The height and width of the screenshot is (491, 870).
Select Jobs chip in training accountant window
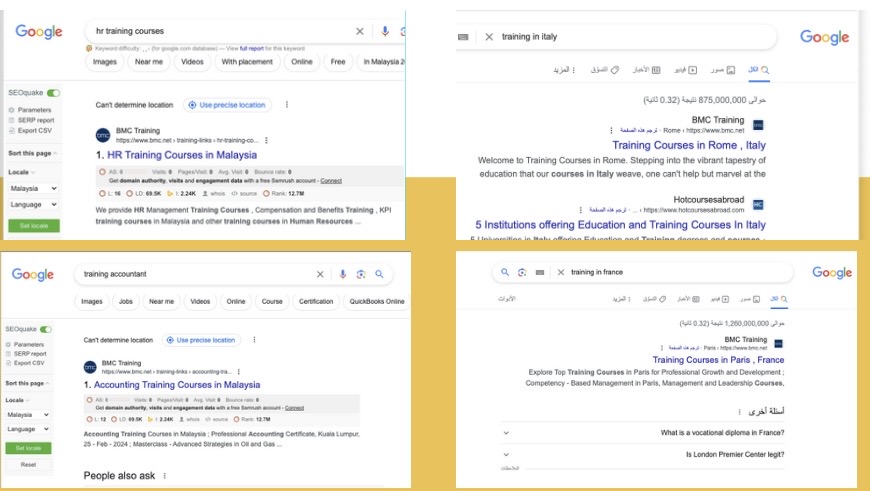click(x=126, y=301)
